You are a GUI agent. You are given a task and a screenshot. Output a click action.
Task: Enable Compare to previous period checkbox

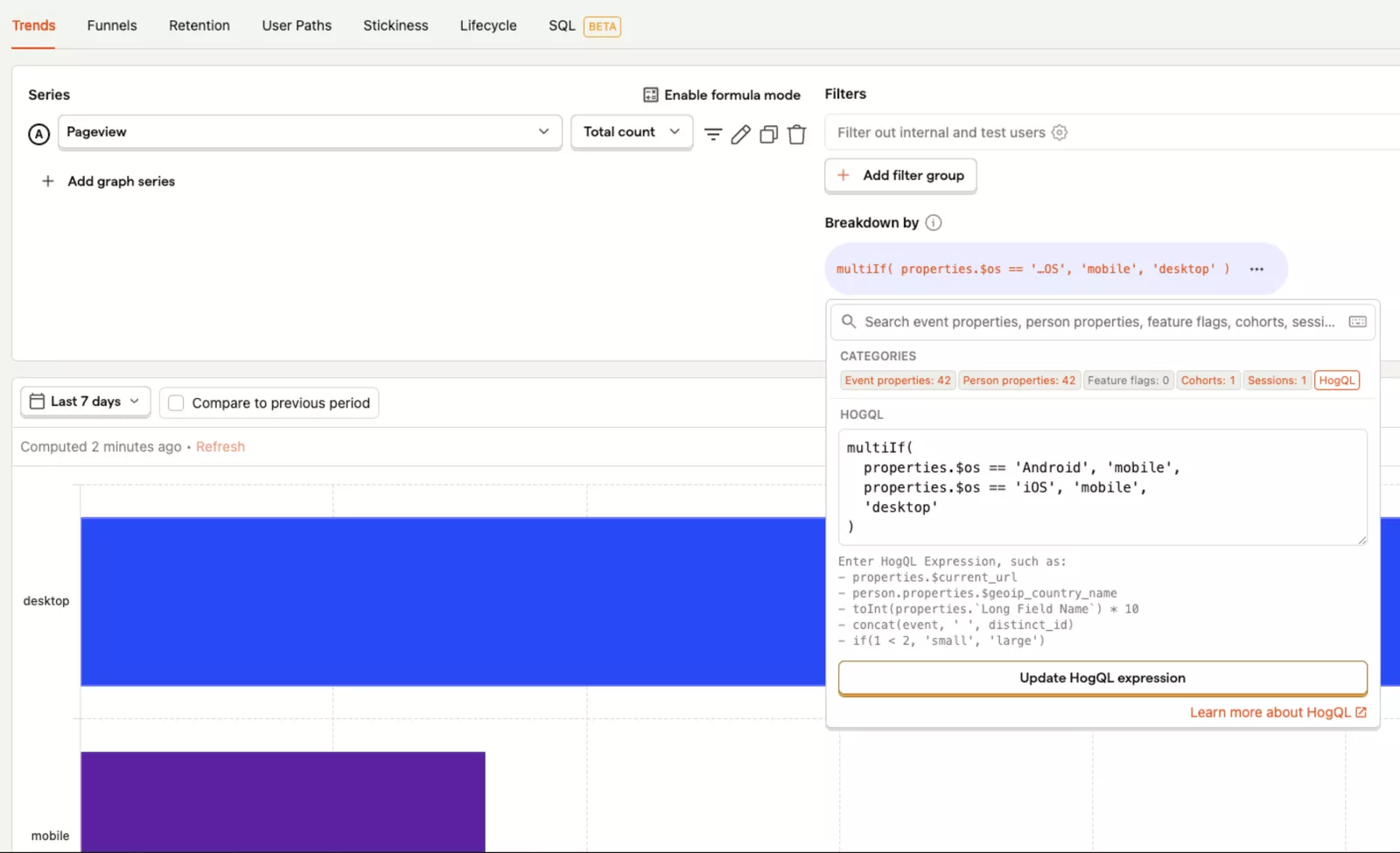[176, 402]
